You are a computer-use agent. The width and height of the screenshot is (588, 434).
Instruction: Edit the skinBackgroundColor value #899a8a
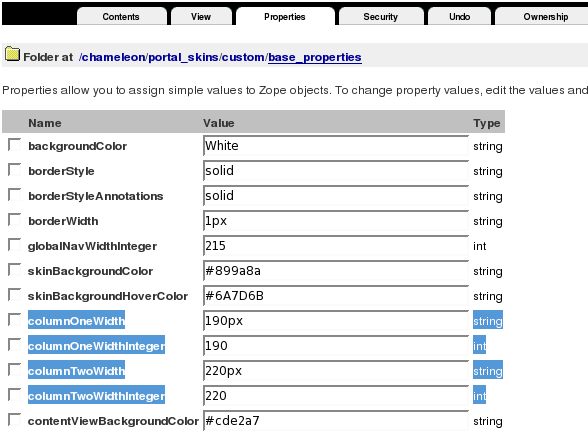tap(336, 271)
